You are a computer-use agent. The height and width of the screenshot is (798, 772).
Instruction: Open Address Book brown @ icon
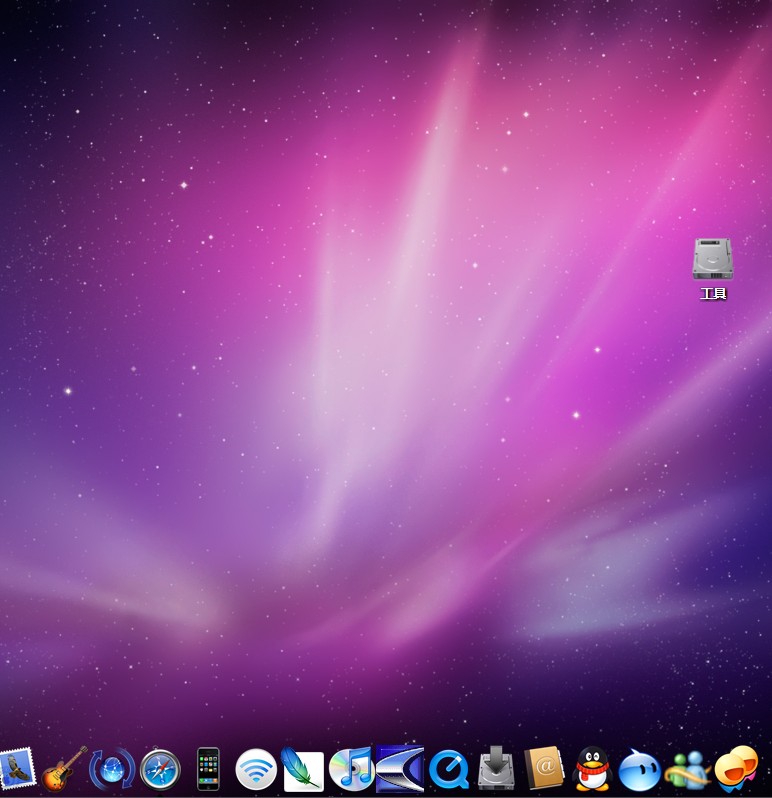(545, 768)
